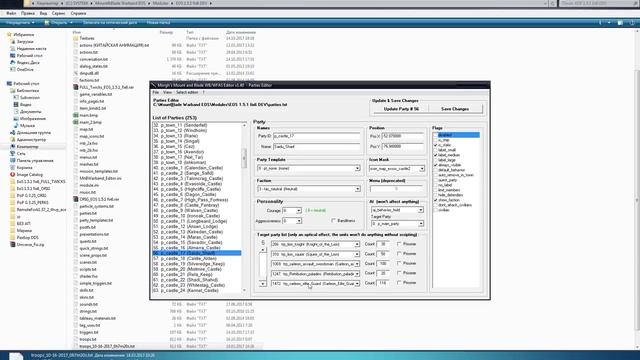640x360 pixels.
Task: Click the target party list scroll-down arrow
Action: tap(262, 283)
